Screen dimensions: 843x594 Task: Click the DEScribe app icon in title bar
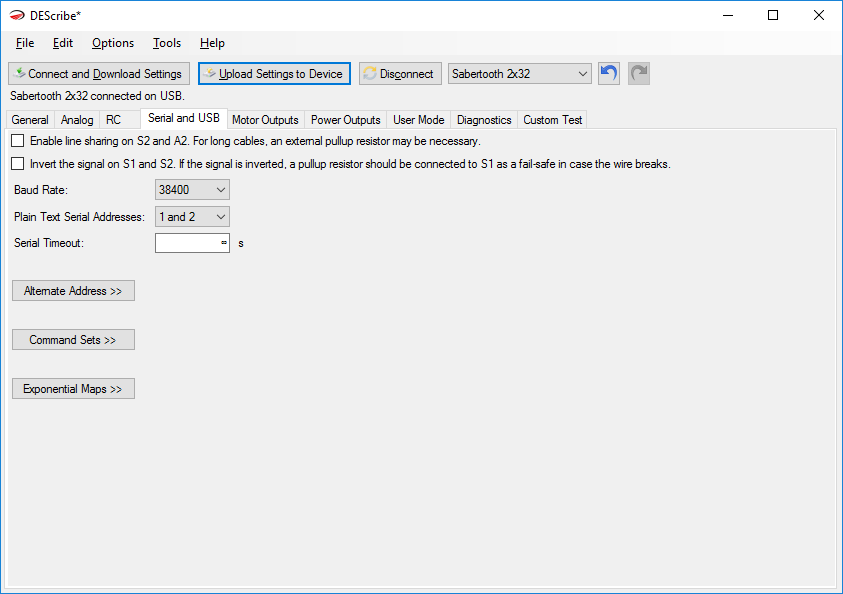pos(17,15)
